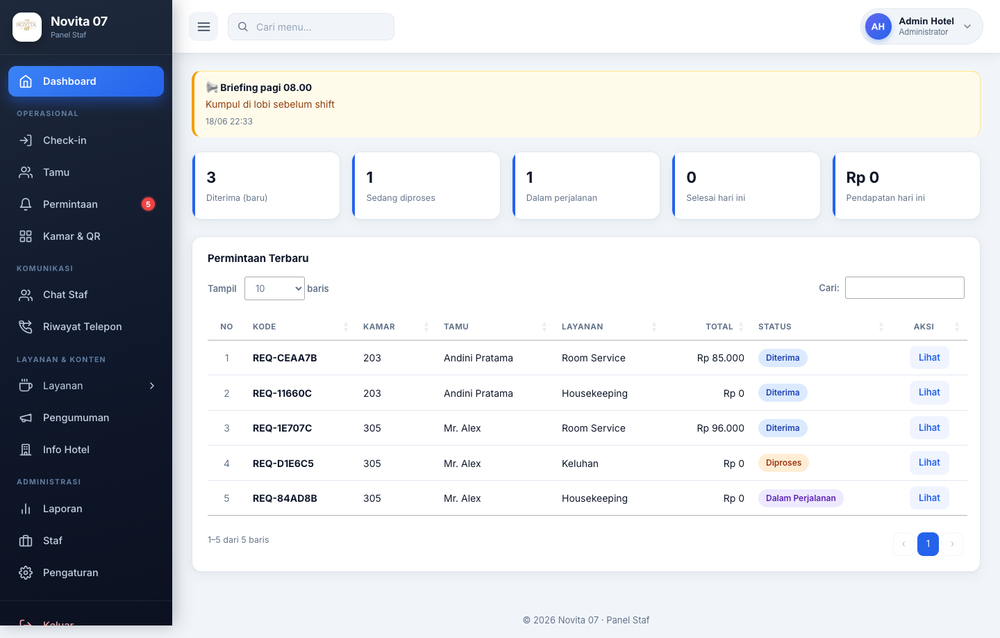Click the table Cari filter input
The image size is (1000, 638).
(x=904, y=288)
